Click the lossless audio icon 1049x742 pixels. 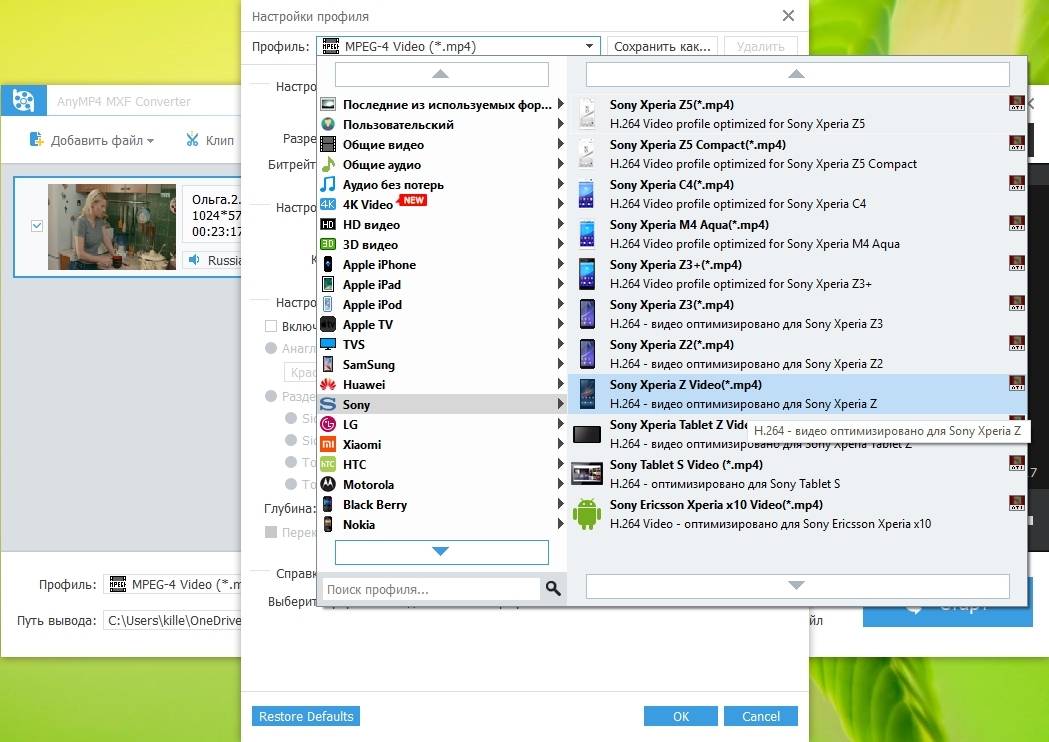tap(328, 184)
